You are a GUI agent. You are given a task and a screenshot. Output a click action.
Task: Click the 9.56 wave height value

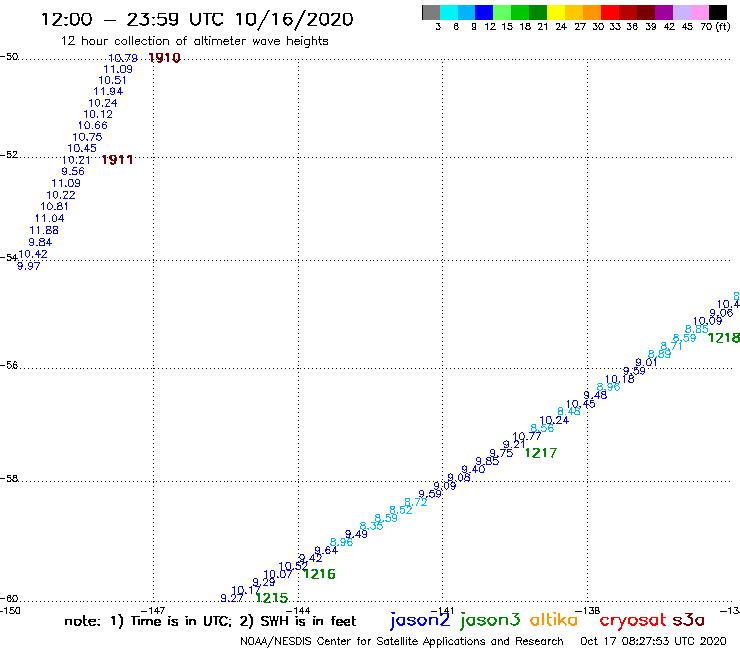[73, 171]
